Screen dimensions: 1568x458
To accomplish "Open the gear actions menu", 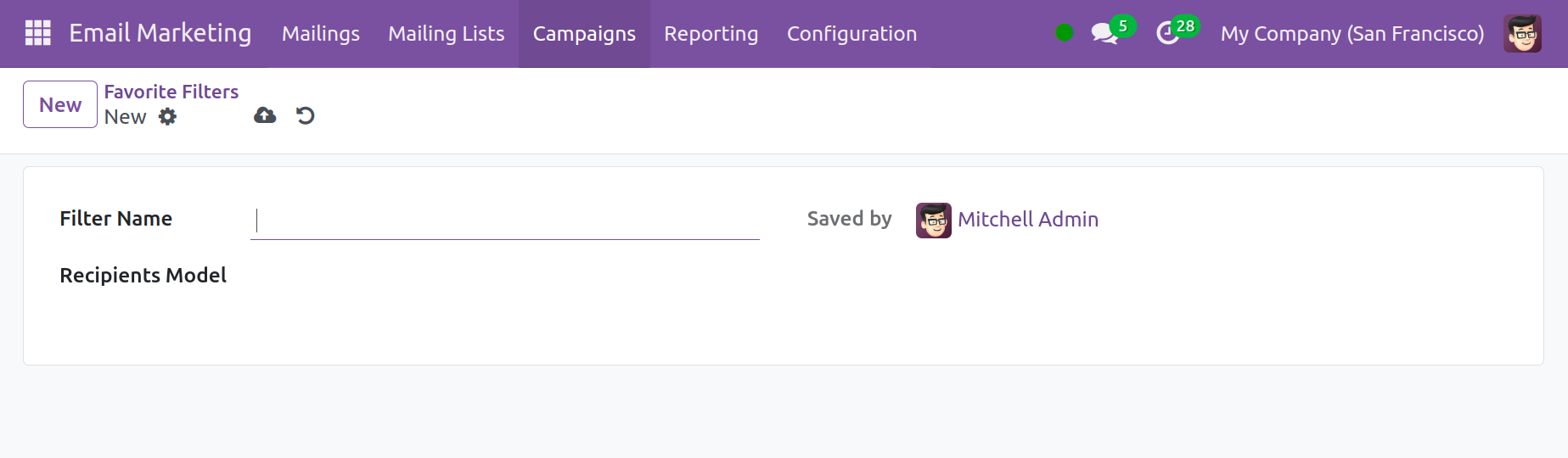I will (x=168, y=116).
